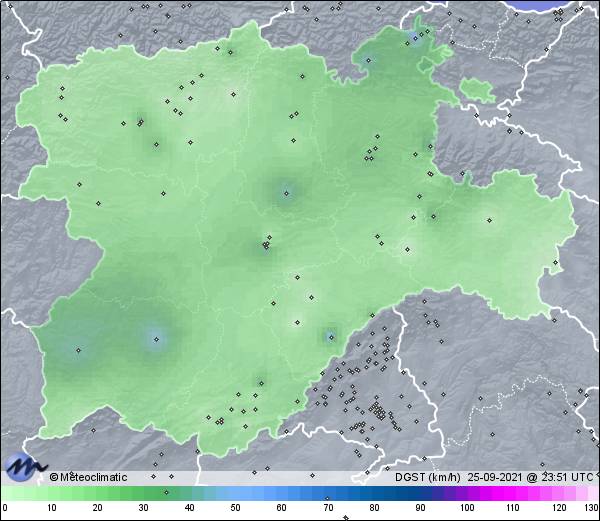This screenshot has width=600, height=521.
Task: Click the ©Meteoclimatic copyright text
Action: [x=88, y=477]
